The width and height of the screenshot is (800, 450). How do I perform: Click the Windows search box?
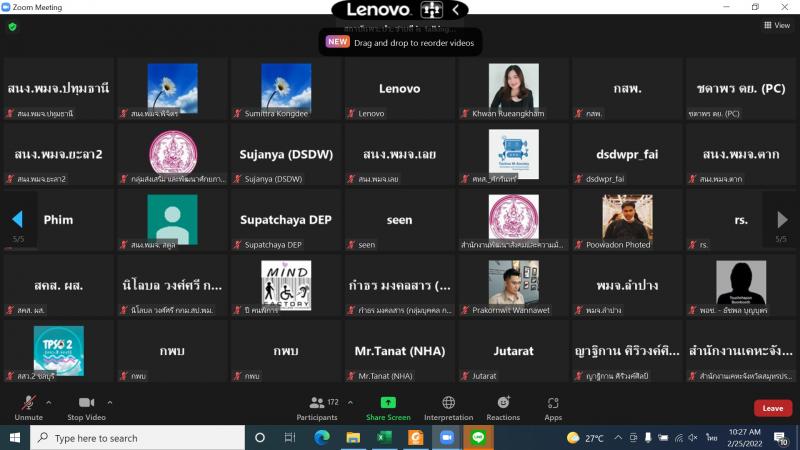pyautogui.click(x=138, y=438)
